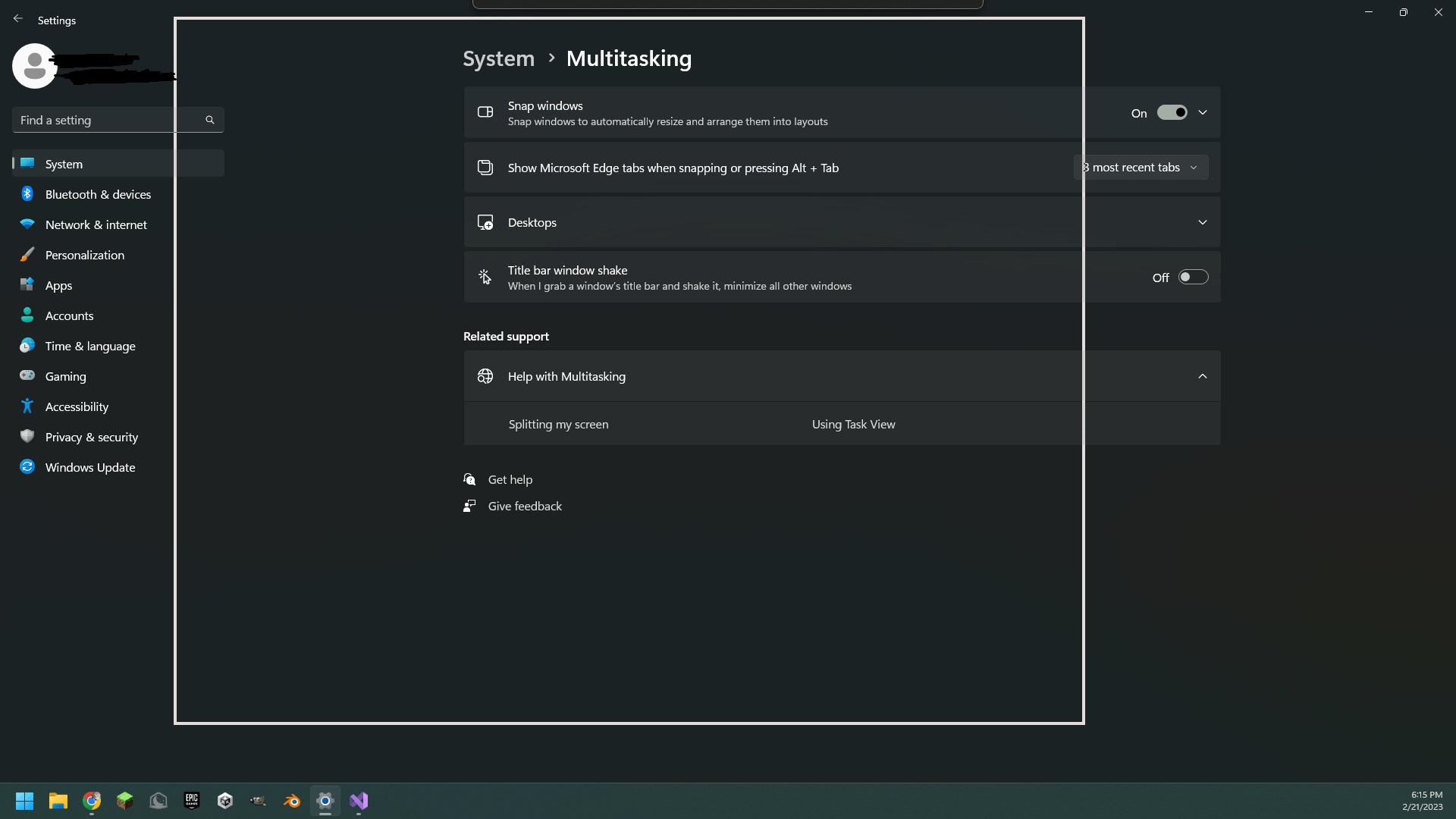The height and width of the screenshot is (819, 1456).
Task: Click the Get help link
Action: (510, 480)
